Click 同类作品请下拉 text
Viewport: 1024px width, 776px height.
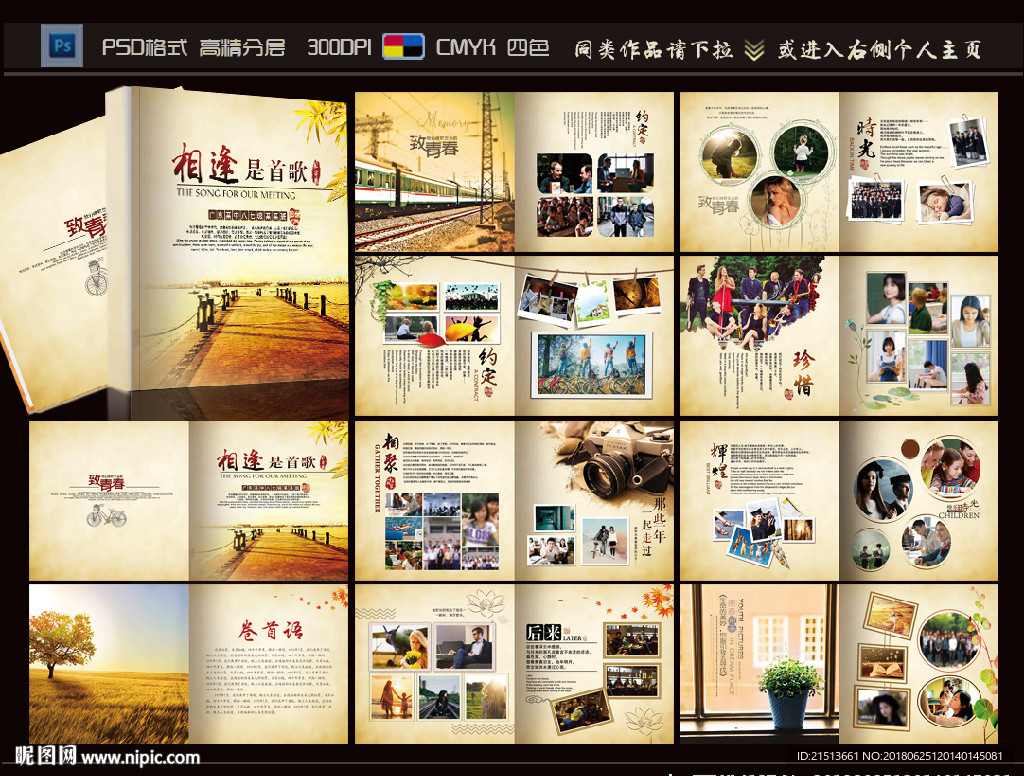(652, 48)
